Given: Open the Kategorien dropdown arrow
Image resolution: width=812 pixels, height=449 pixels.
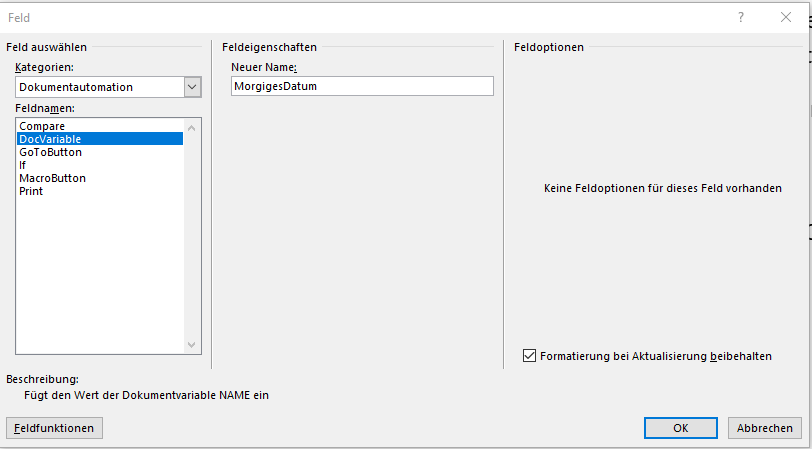Looking at the screenshot, I should coord(192,87).
